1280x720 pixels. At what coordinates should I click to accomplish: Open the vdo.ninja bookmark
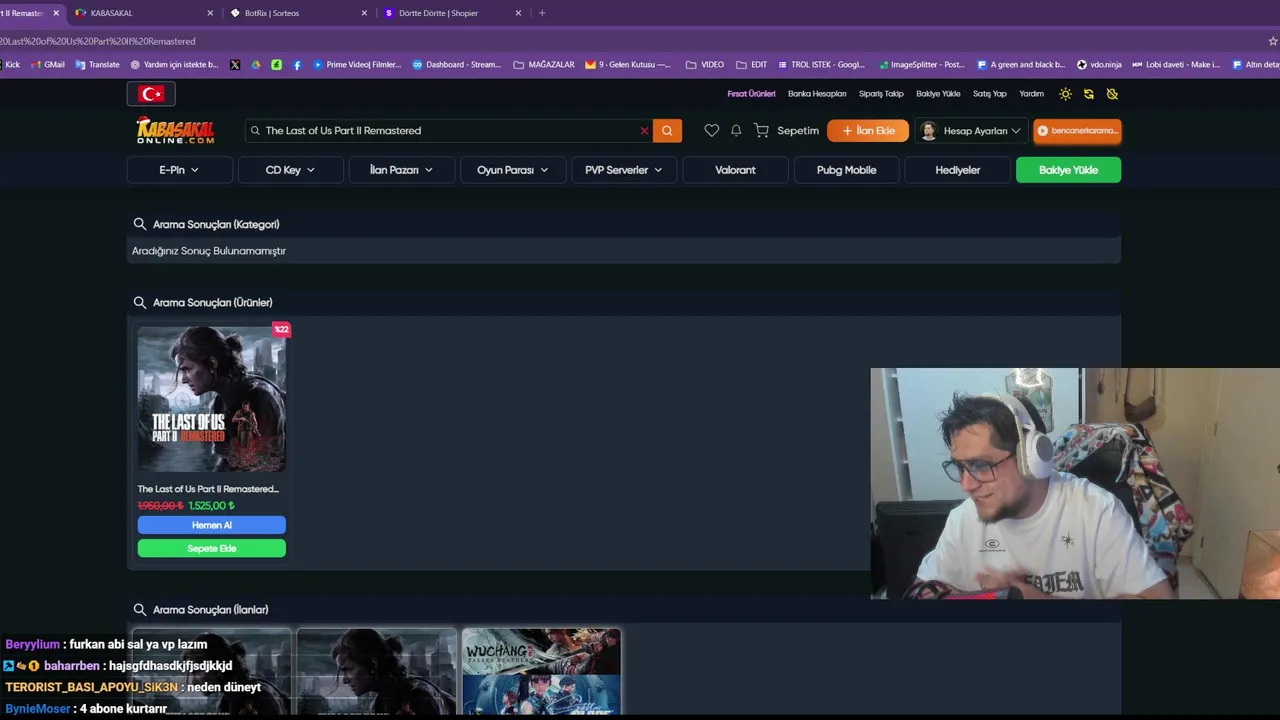[x=1099, y=64]
